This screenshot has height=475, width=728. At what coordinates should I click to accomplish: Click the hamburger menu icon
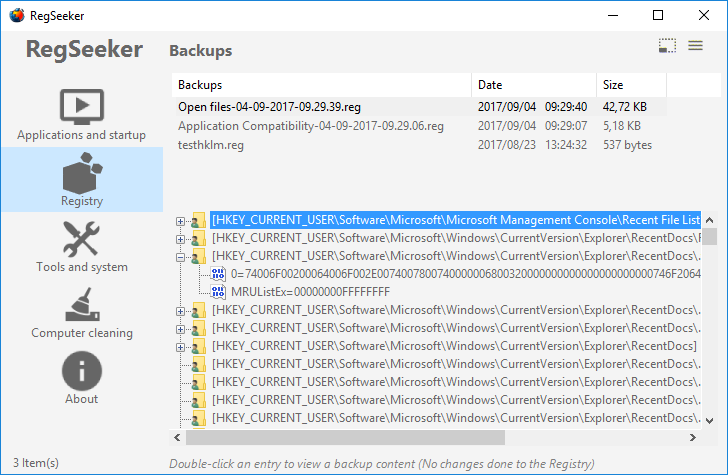point(695,46)
